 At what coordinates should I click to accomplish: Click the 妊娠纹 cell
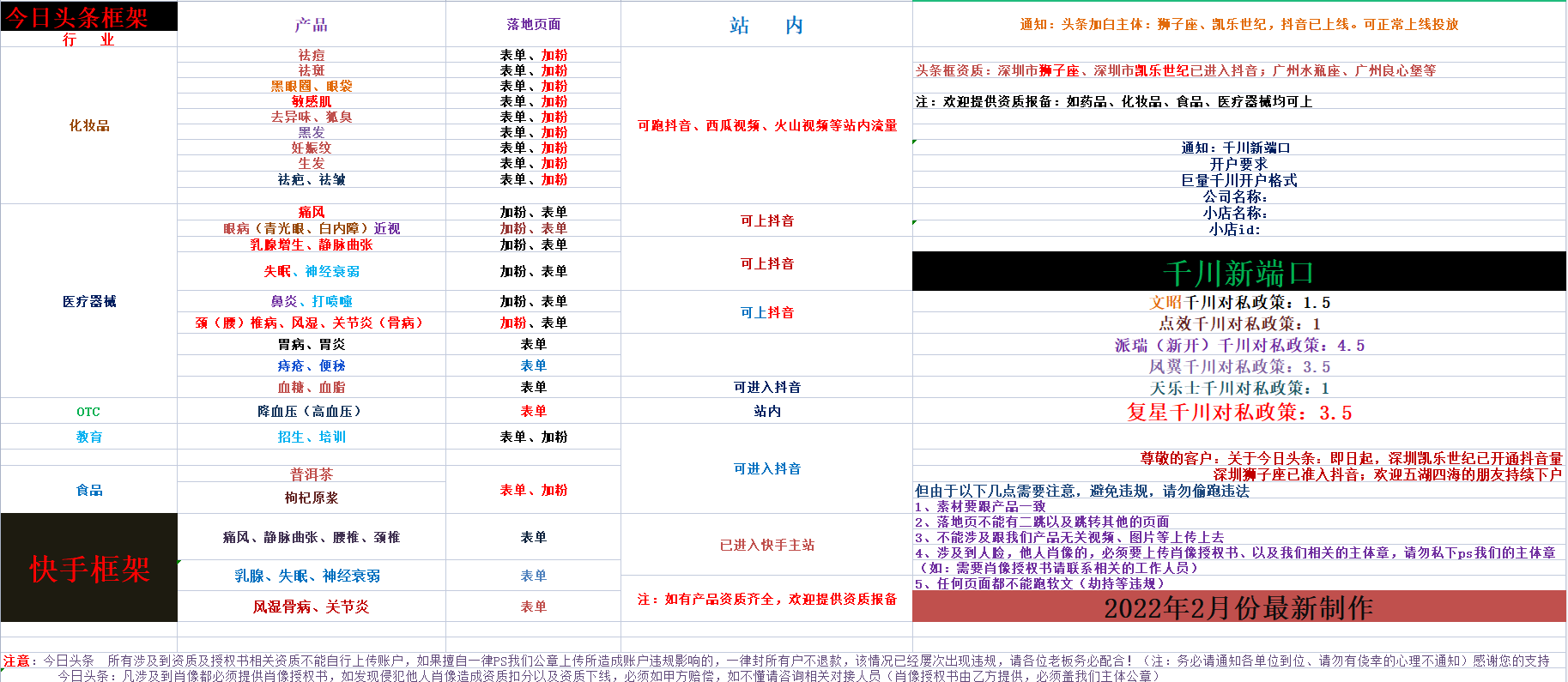[312, 148]
